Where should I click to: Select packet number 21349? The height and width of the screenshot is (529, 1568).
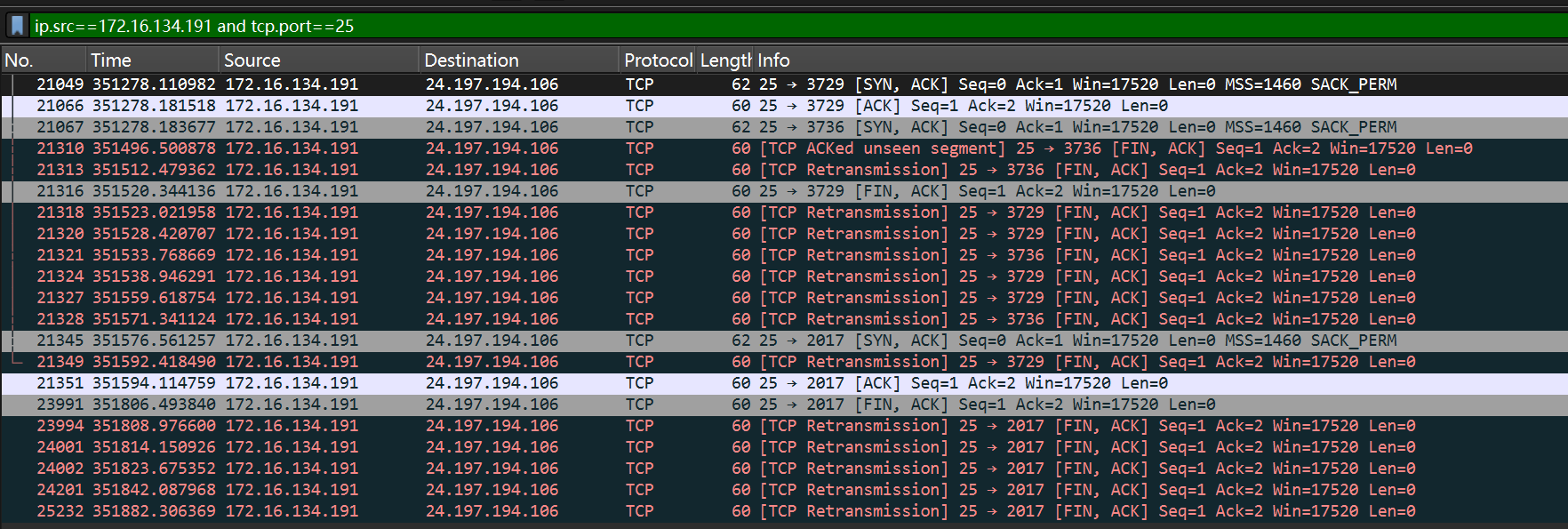pyautogui.click(x=784, y=362)
